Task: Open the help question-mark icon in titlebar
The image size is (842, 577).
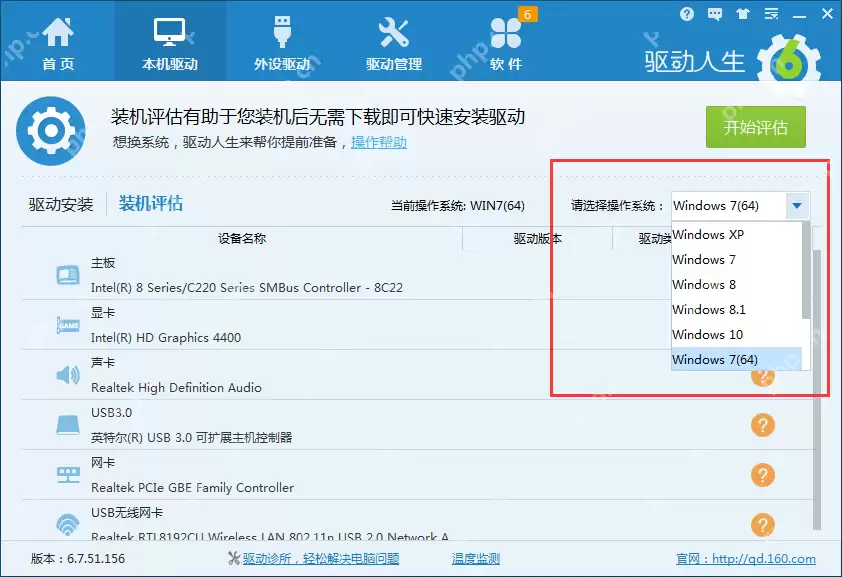Action: click(687, 14)
